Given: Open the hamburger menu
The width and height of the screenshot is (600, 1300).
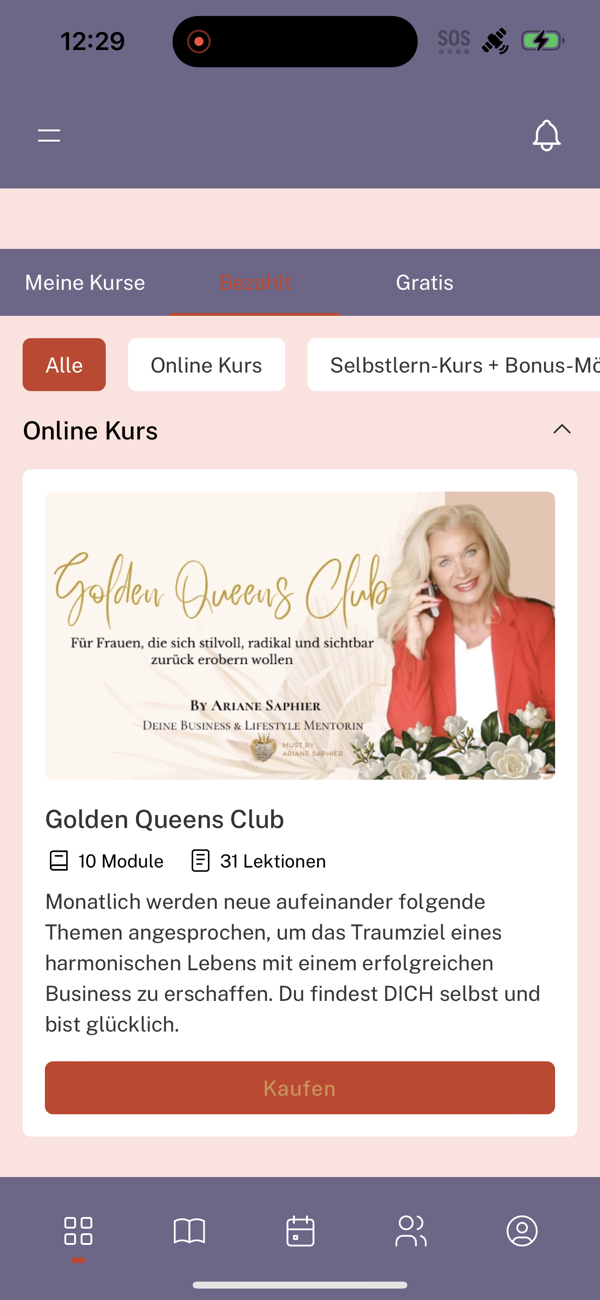Looking at the screenshot, I should click(49, 135).
